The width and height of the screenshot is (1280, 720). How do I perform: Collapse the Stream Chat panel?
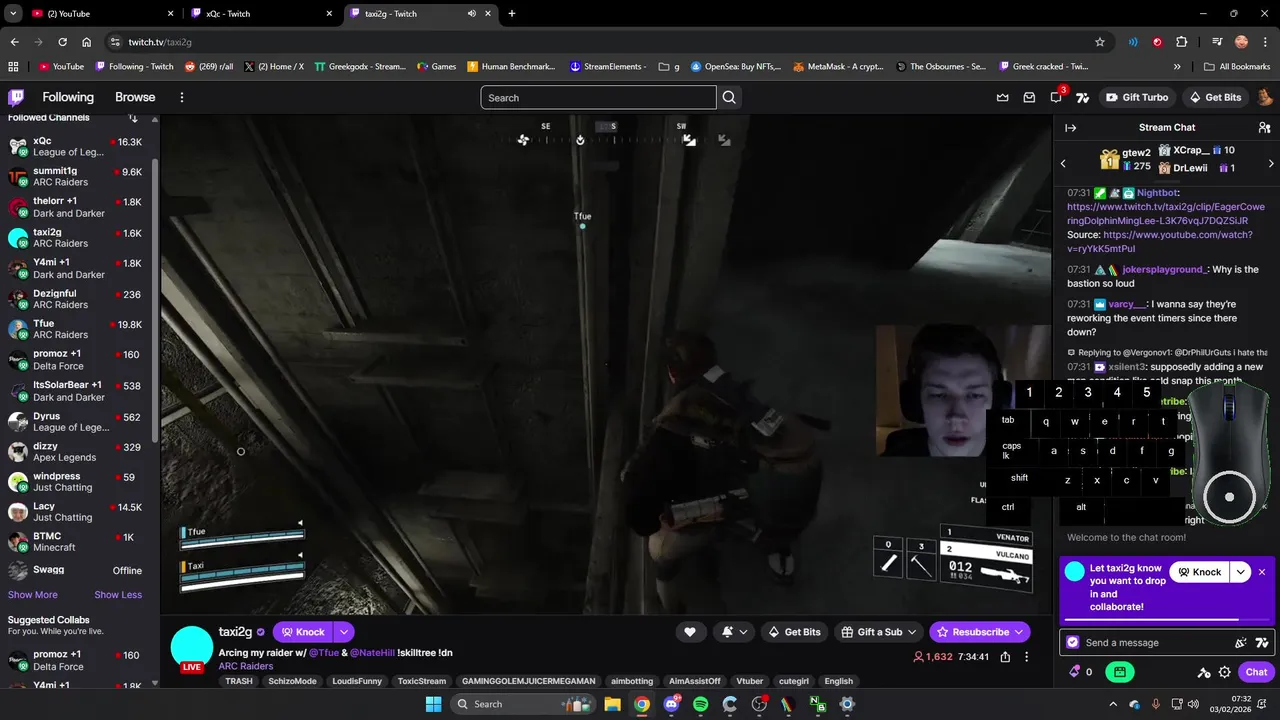(1070, 128)
